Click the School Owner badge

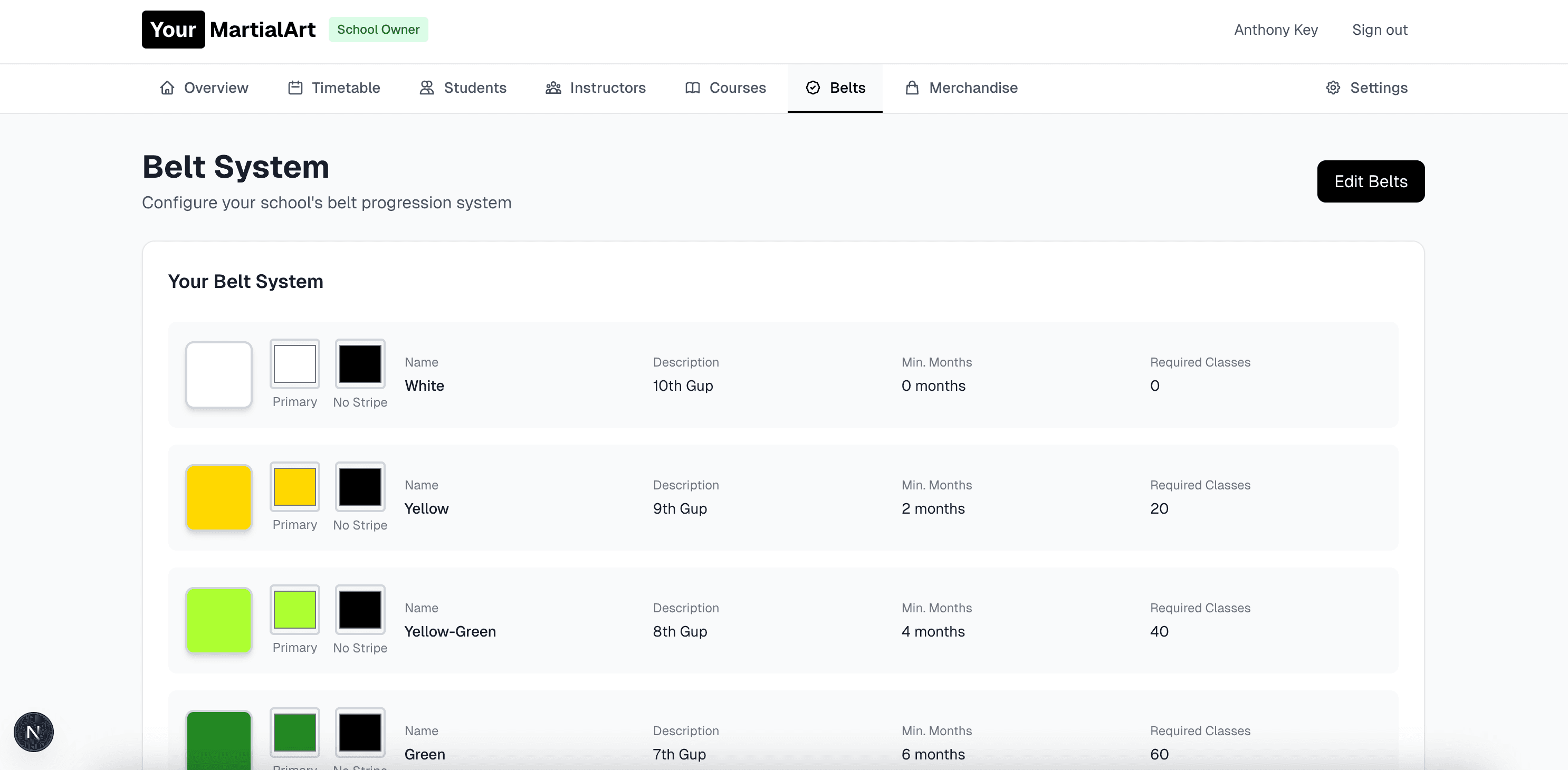378,29
